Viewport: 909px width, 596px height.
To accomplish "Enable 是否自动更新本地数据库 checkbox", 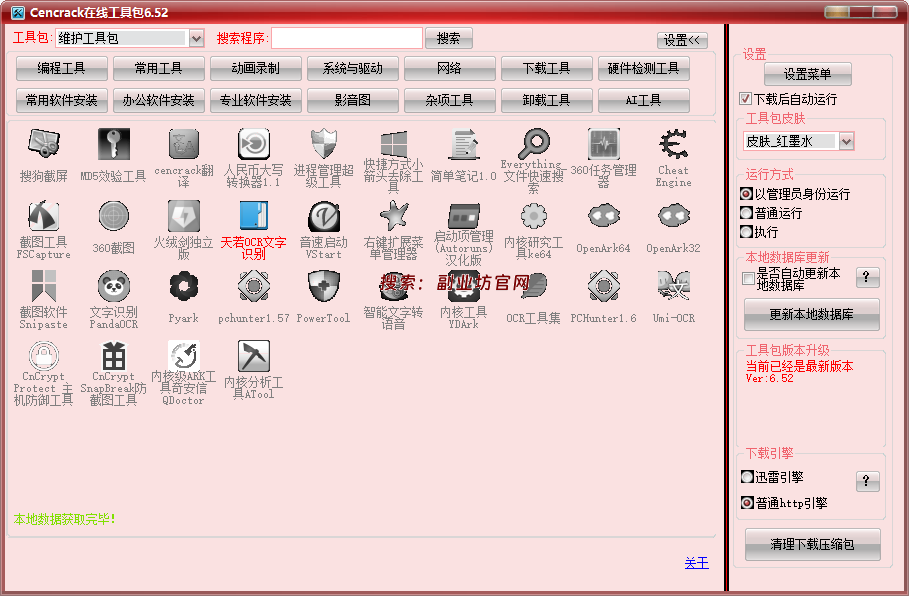I will coord(748,279).
